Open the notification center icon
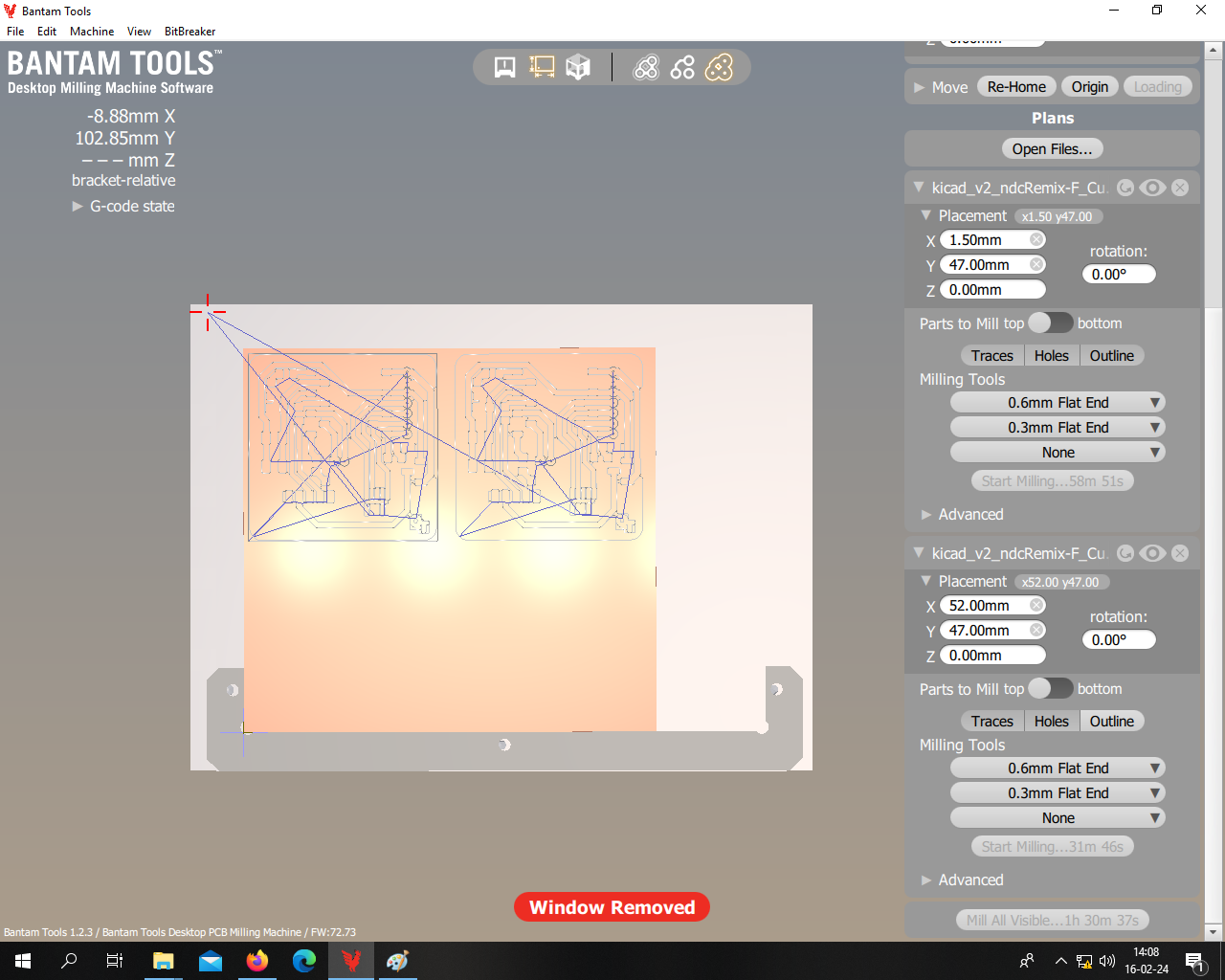 click(1195, 961)
